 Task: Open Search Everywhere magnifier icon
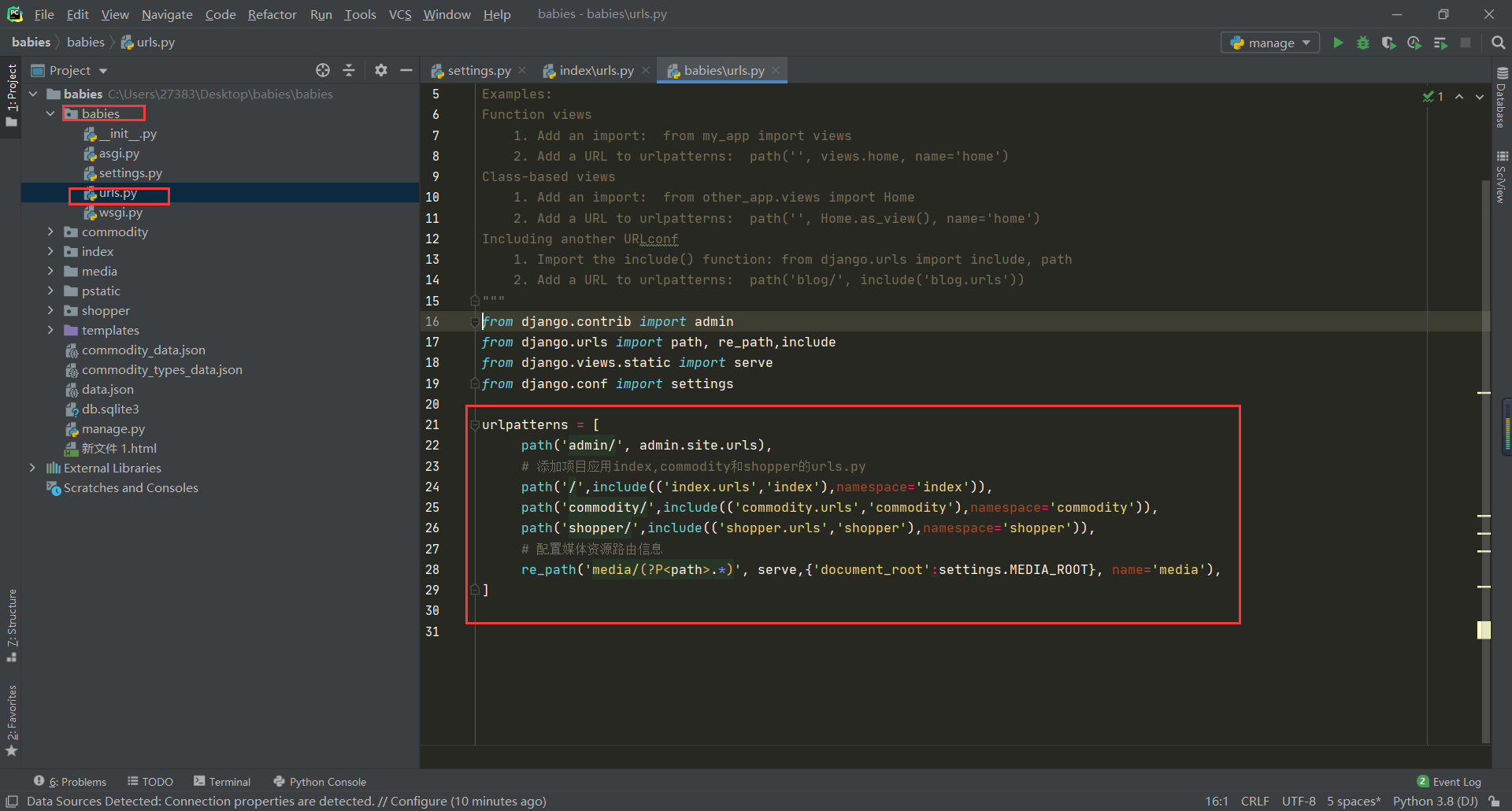click(1498, 43)
